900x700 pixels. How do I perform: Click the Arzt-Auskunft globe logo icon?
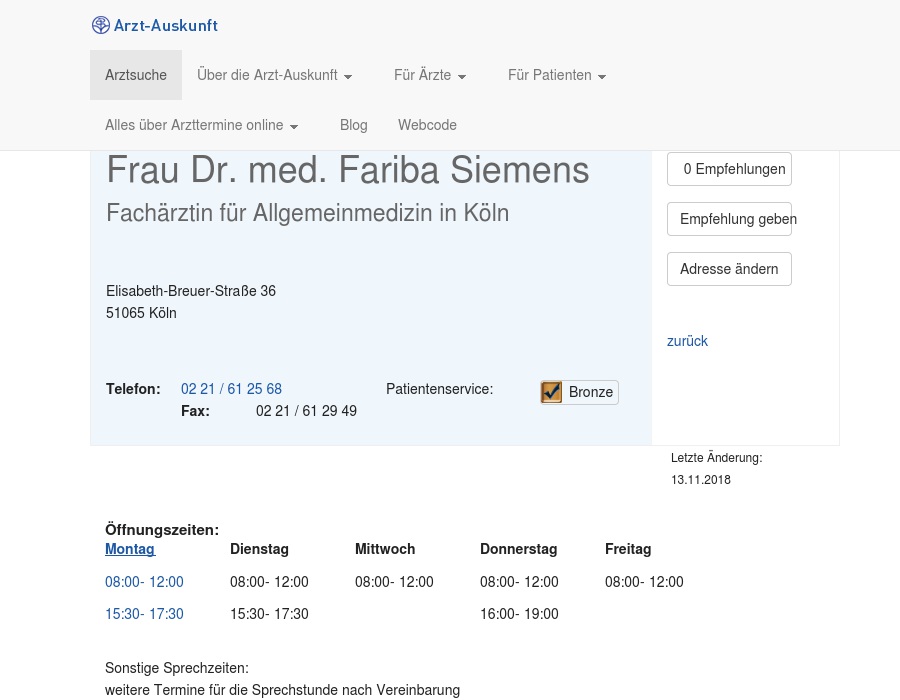pos(101,25)
